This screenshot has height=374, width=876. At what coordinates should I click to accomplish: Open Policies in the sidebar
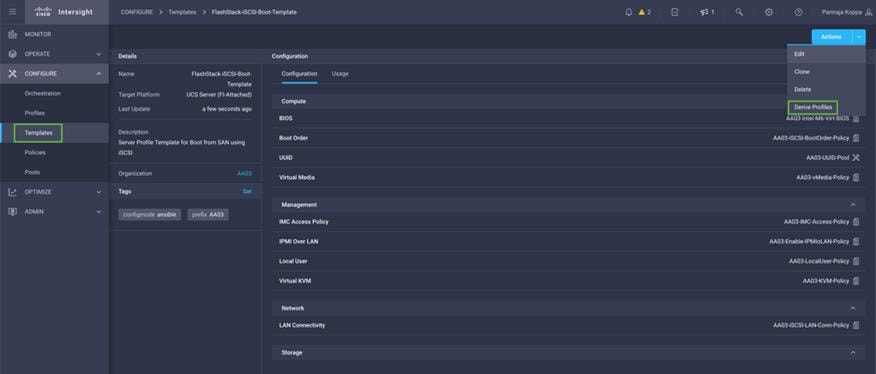point(35,153)
